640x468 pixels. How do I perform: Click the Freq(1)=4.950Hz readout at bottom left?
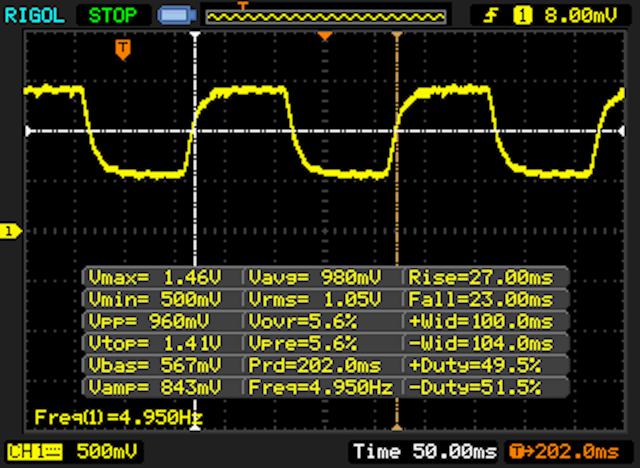point(118,417)
